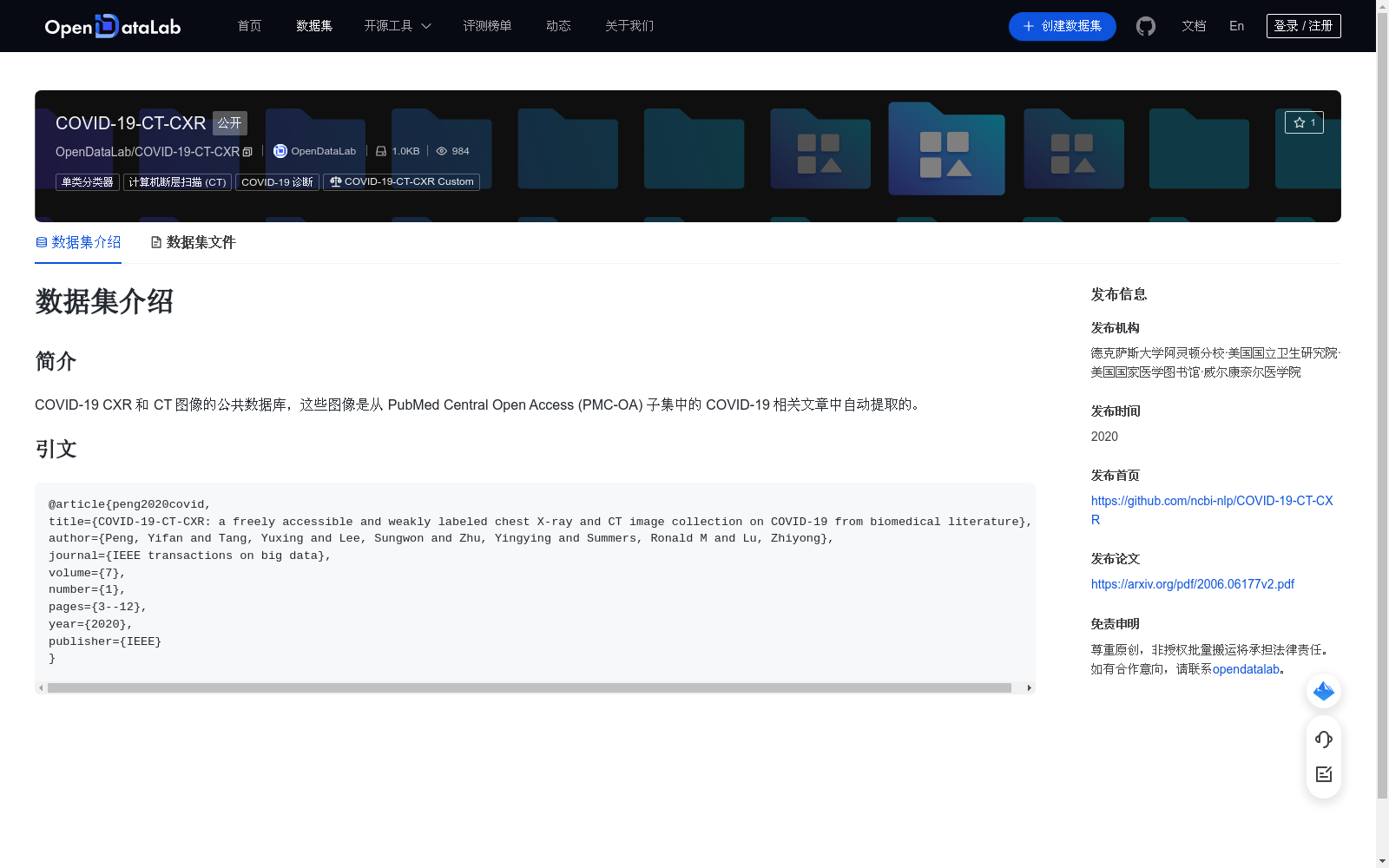Click the 'journal={IEEE transactions on big data},' line
The height and width of the screenshot is (868, 1389).
(x=190, y=556)
